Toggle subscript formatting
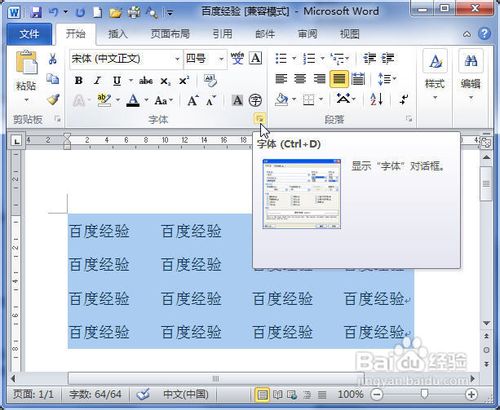 pos(165,81)
